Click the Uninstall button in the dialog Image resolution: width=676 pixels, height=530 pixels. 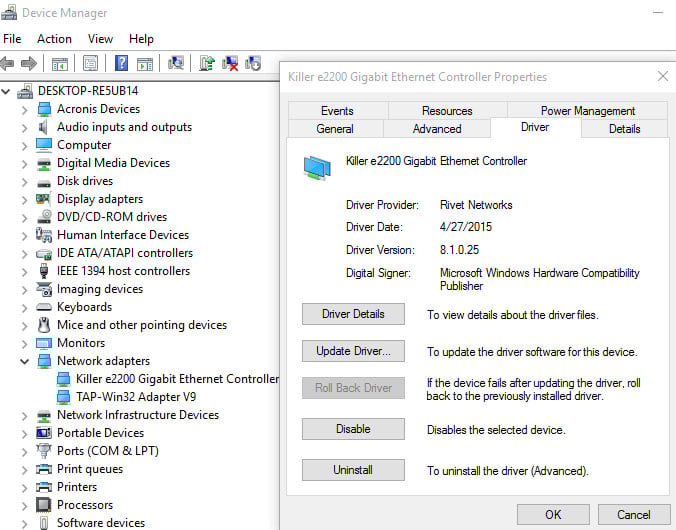[353, 470]
